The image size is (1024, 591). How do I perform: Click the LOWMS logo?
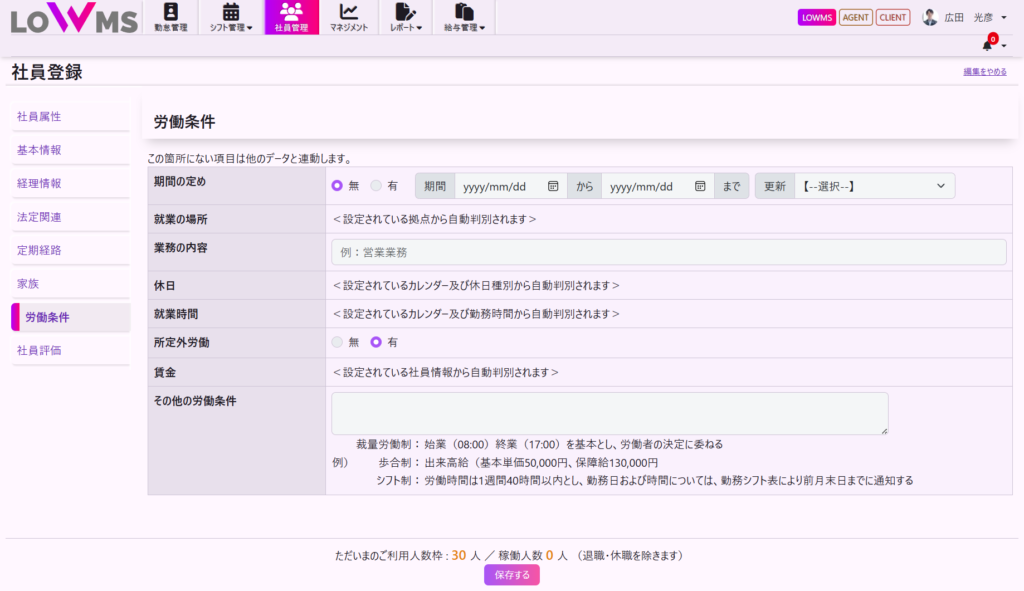(74, 17)
